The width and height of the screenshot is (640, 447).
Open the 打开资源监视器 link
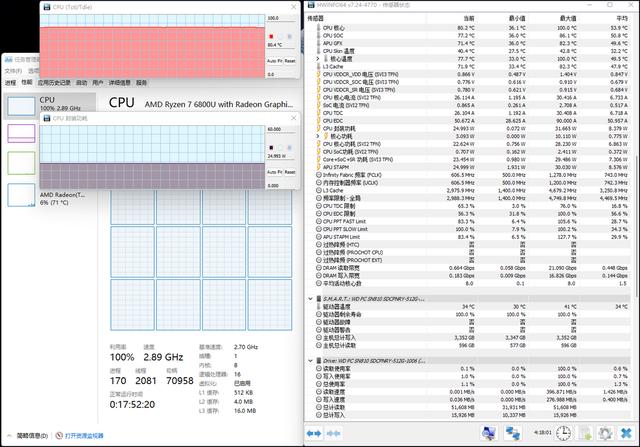point(84,436)
